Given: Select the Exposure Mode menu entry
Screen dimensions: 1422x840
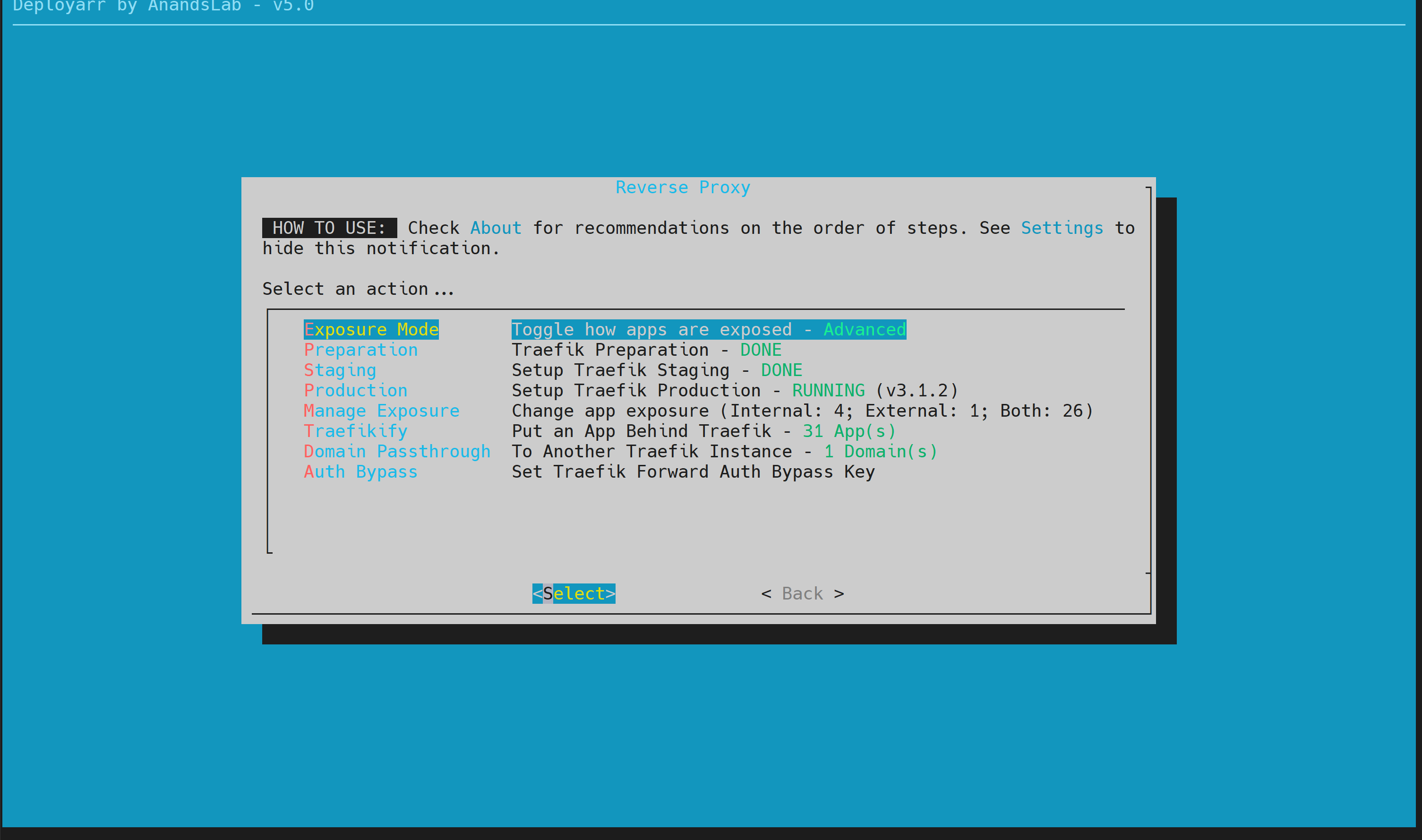Looking at the screenshot, I should [371, 329].
